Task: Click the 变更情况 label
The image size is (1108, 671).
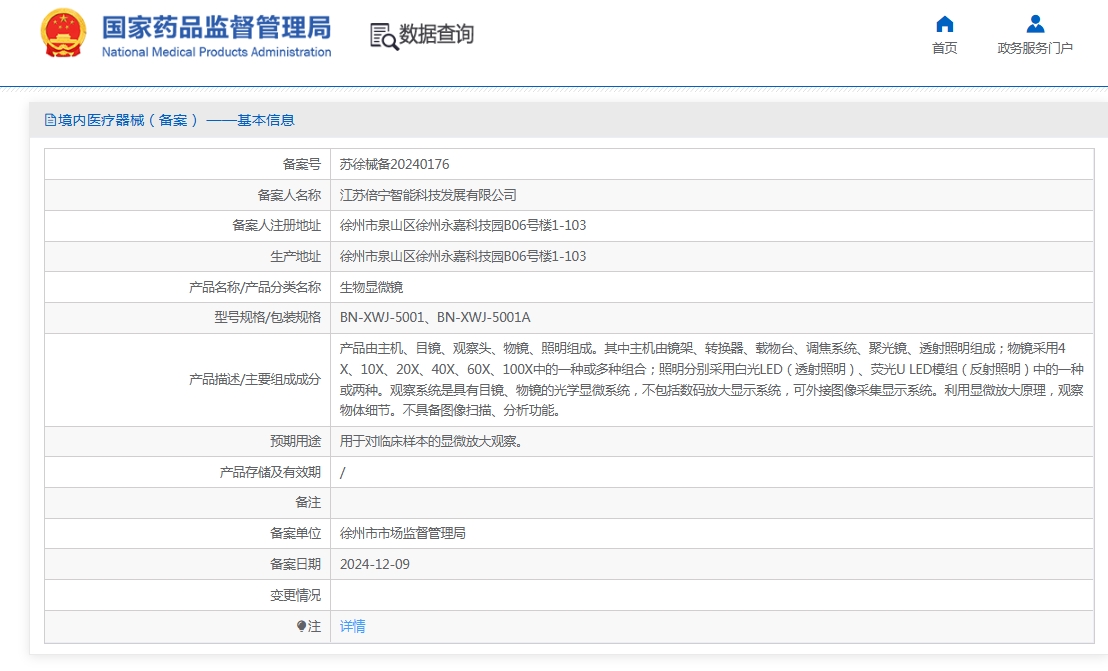Action: 295,595
